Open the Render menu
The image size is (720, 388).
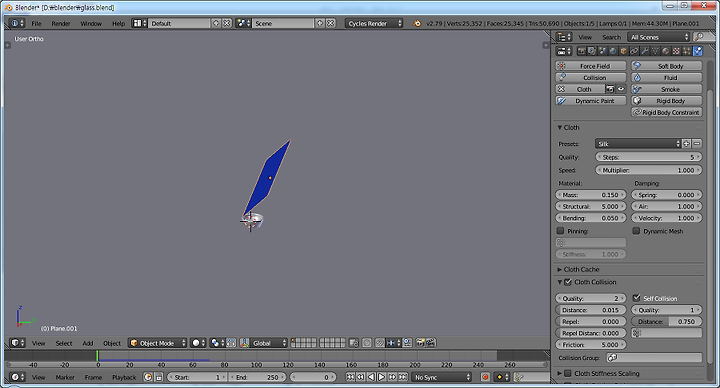pyautogui.click(x=61, y=23)
